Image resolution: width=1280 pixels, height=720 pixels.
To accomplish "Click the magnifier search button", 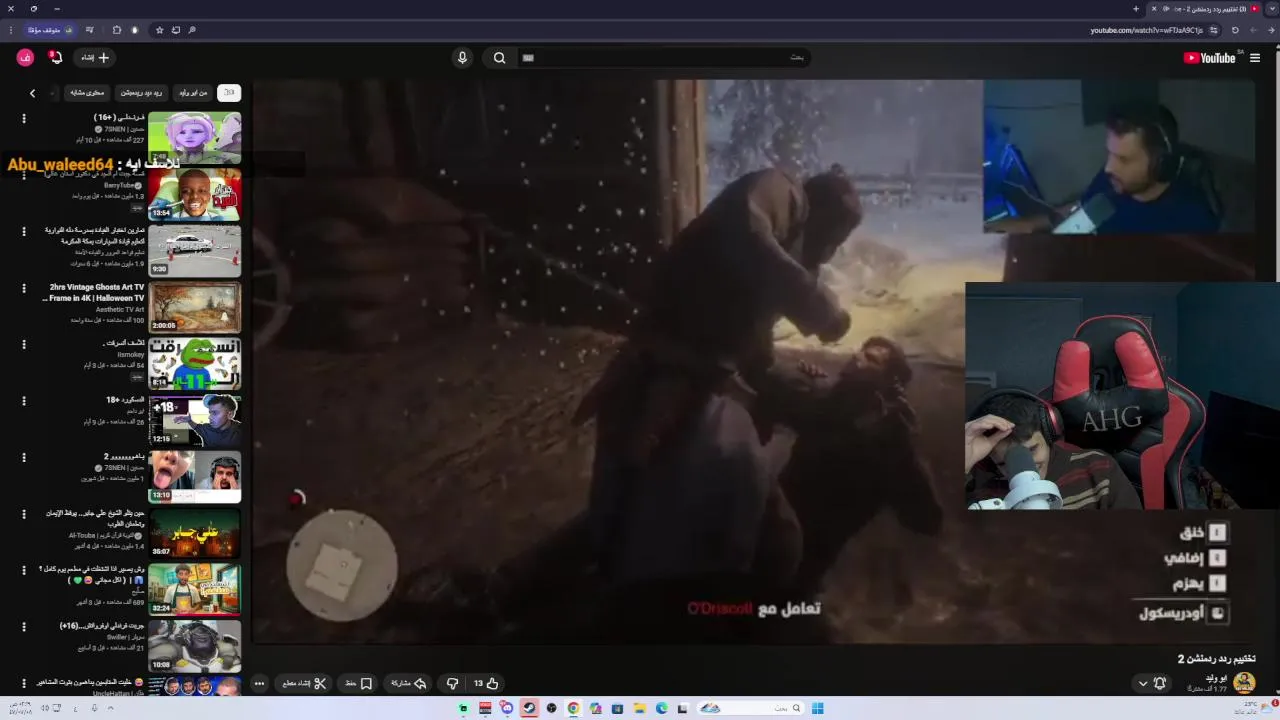I will pyautogui.click(x=499, y=58).
